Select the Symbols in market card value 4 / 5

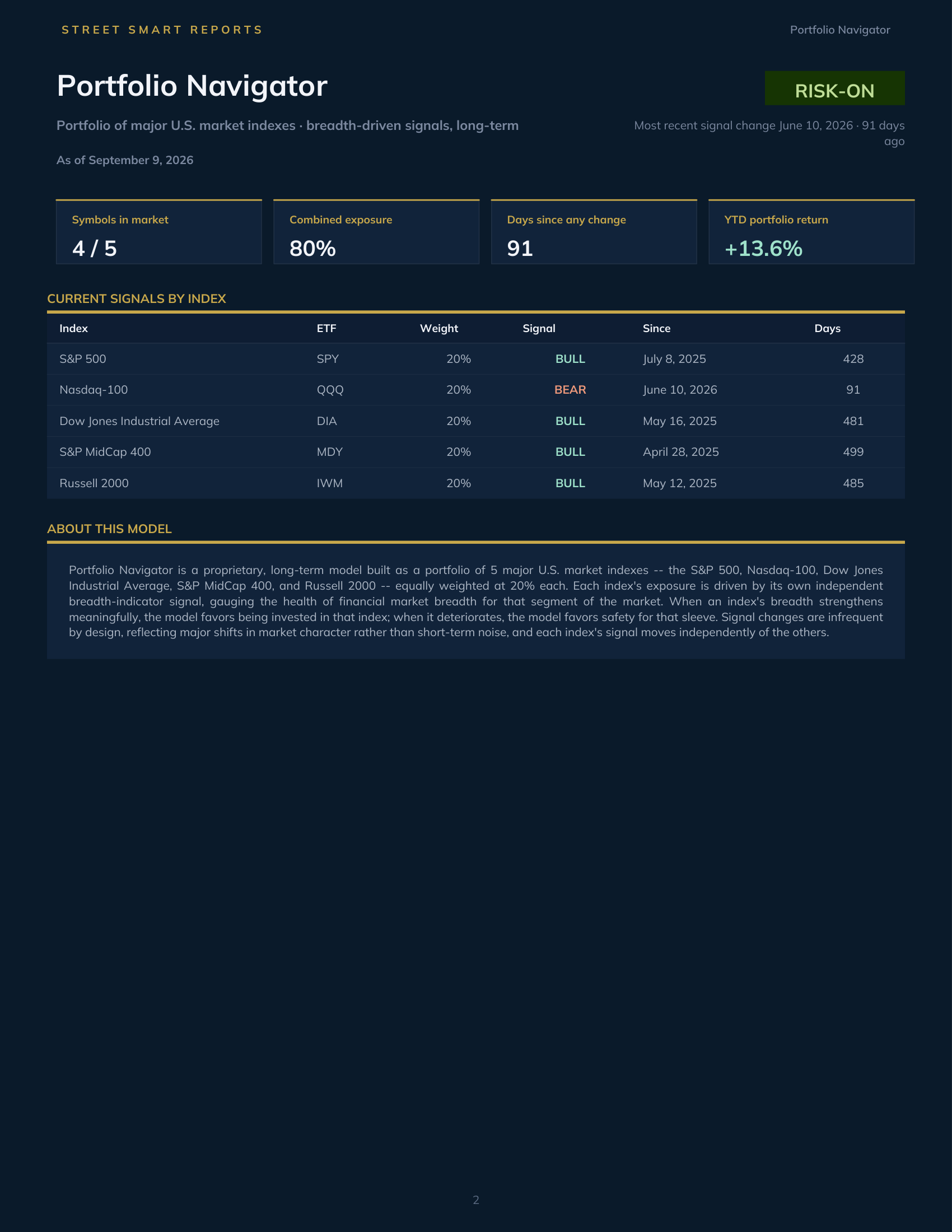coord(95,249)
